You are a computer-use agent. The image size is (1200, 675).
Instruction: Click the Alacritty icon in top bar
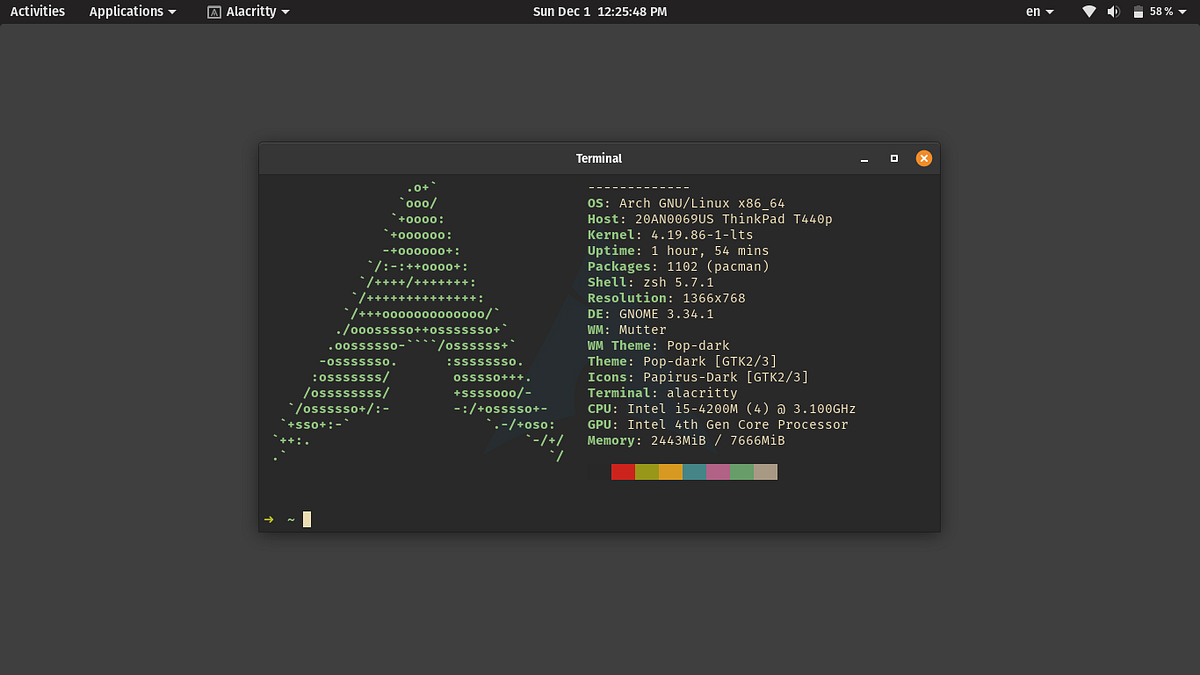(214, 12)
